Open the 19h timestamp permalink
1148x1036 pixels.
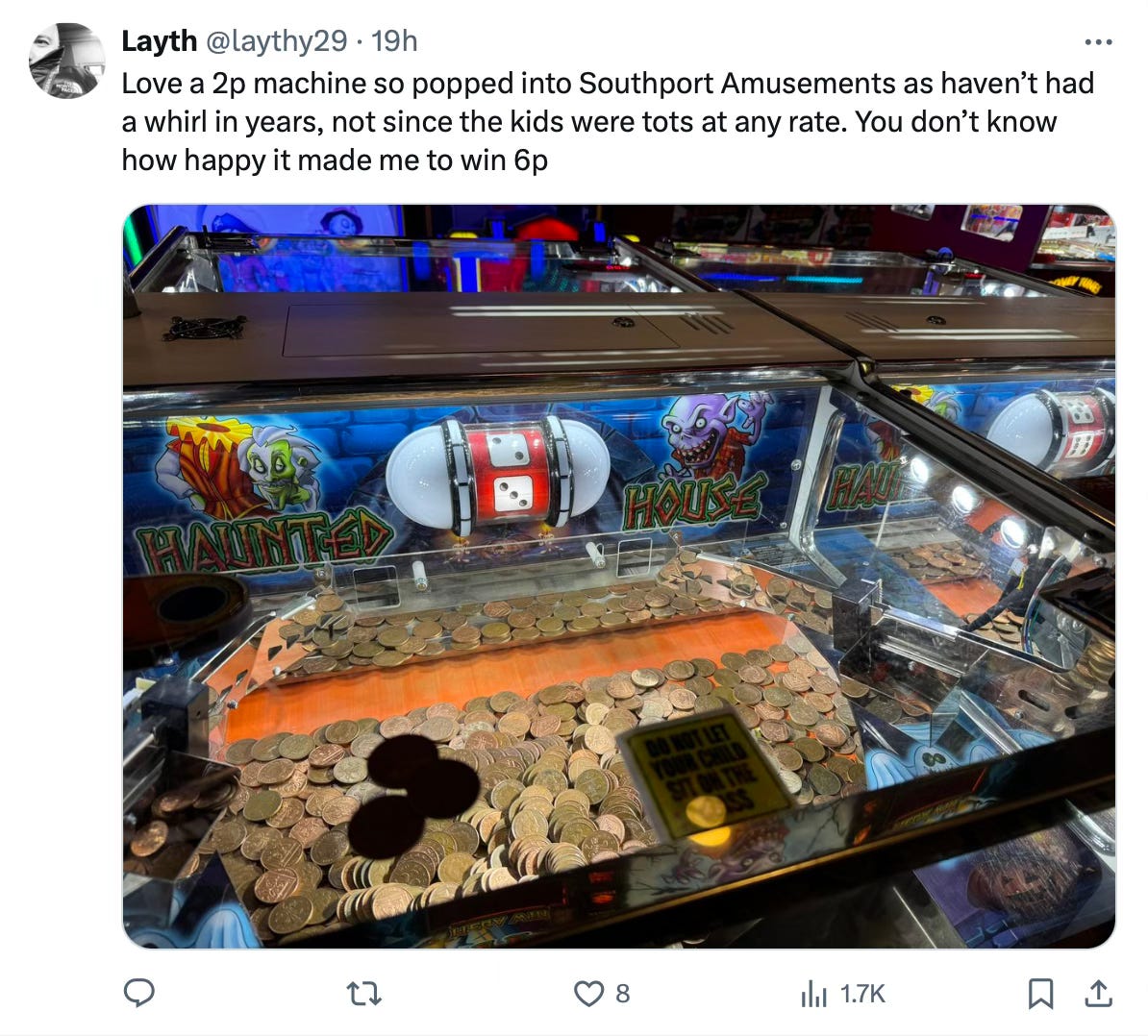394,41
